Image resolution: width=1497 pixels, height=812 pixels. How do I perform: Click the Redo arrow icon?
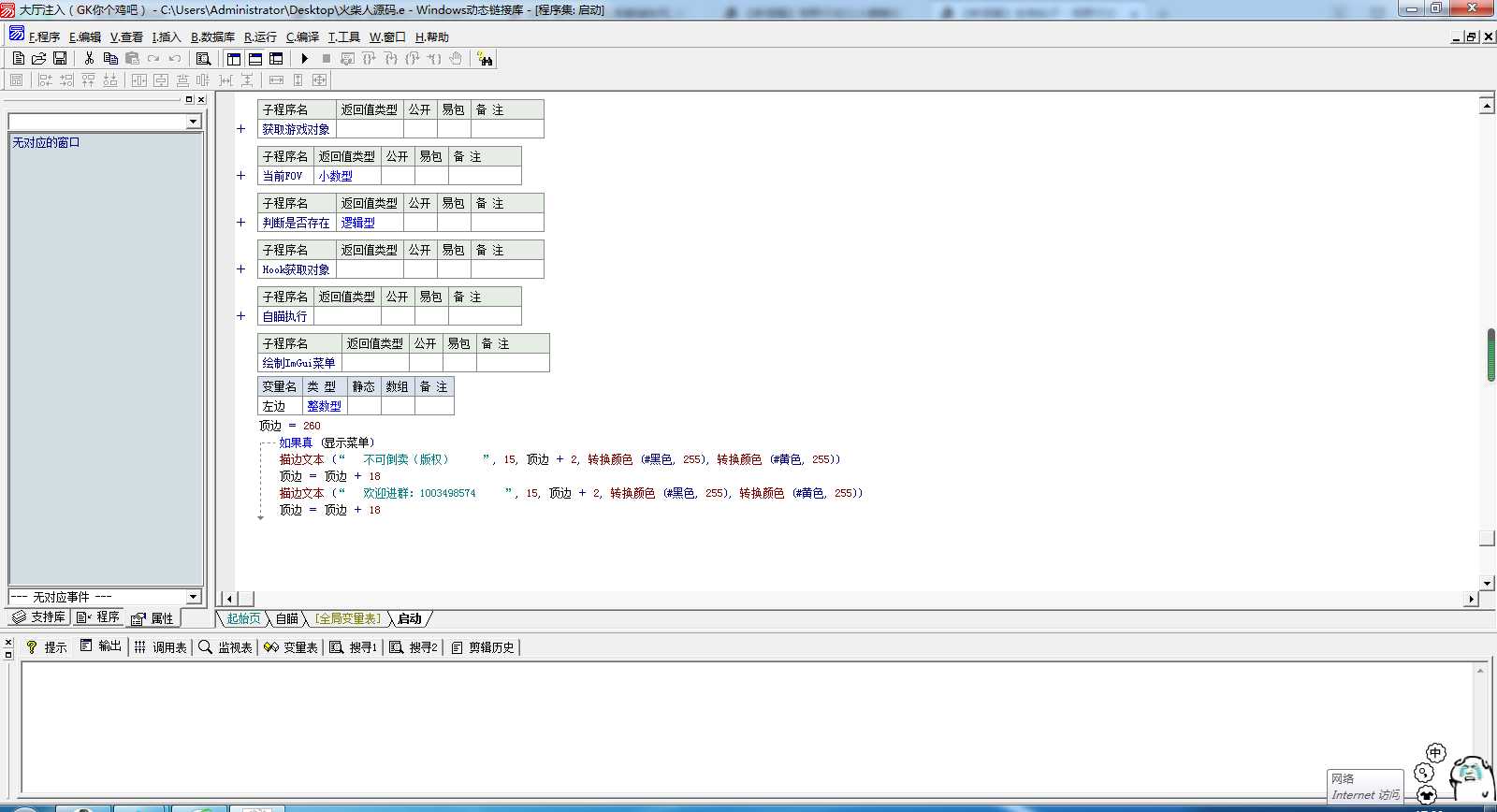tap(153, 58)
